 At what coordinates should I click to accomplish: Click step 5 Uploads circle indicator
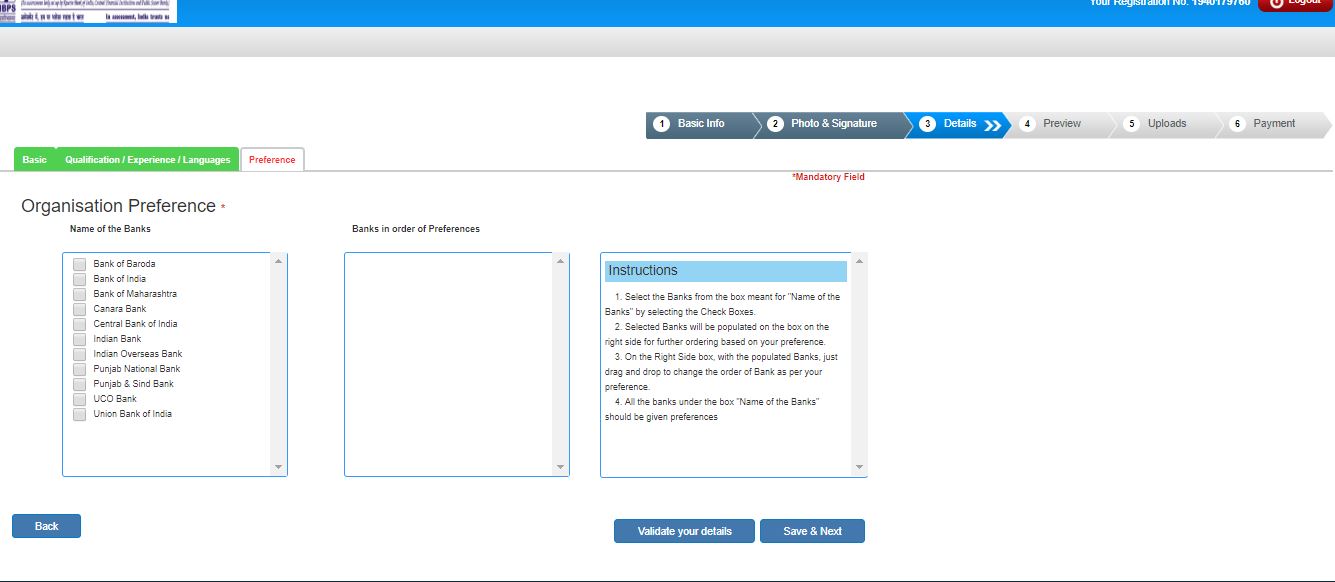(1131, 123)
